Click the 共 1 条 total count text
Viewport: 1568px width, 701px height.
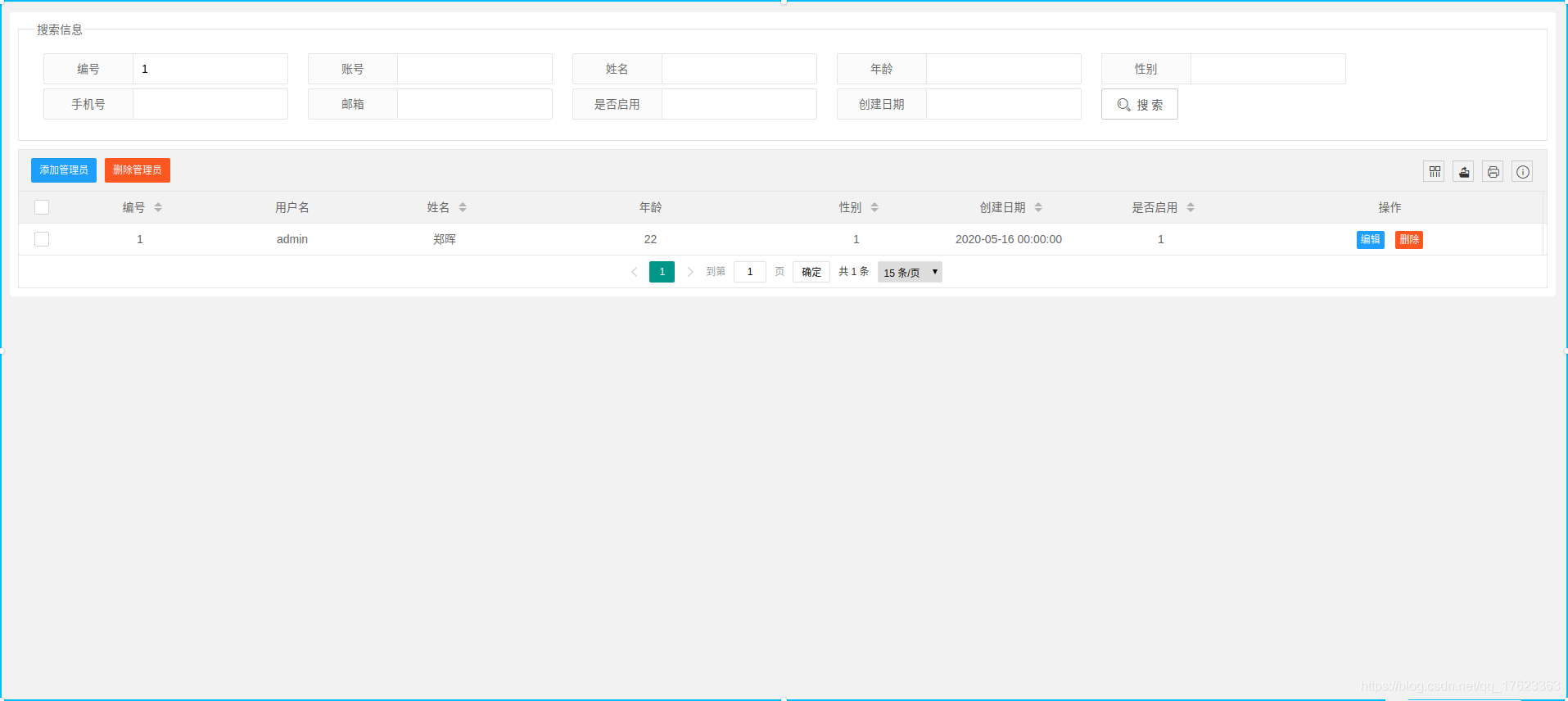854,272
